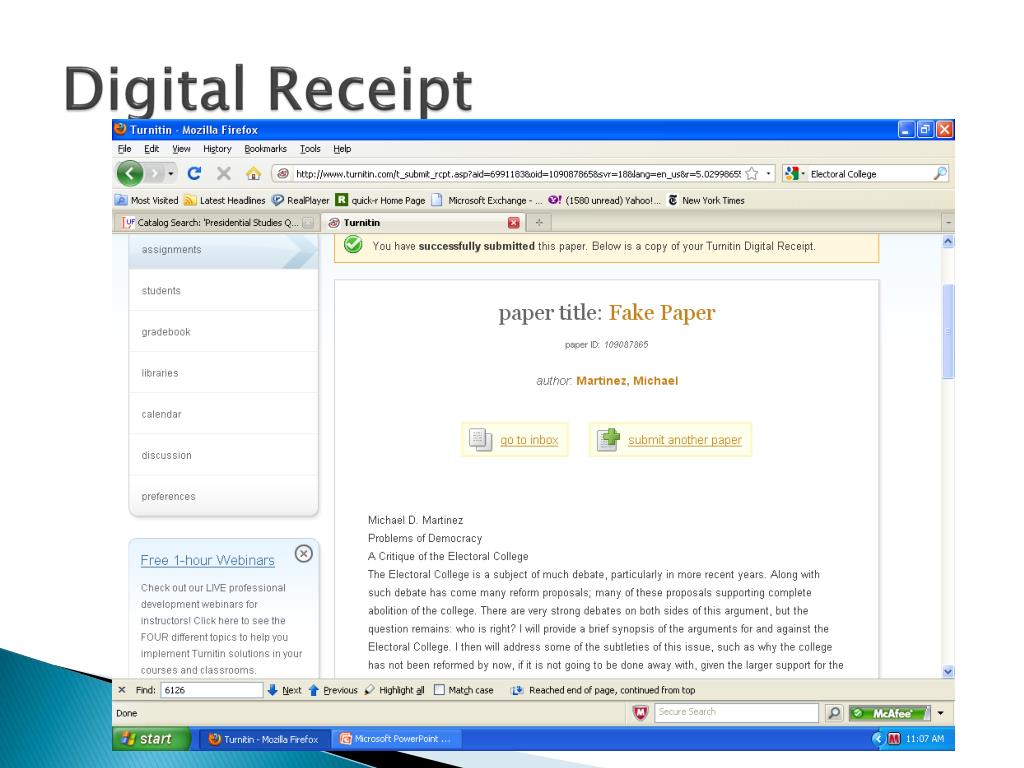Screen dimensions: 1024x768
Task: Open the Help menu
Action: pos(342,149)
